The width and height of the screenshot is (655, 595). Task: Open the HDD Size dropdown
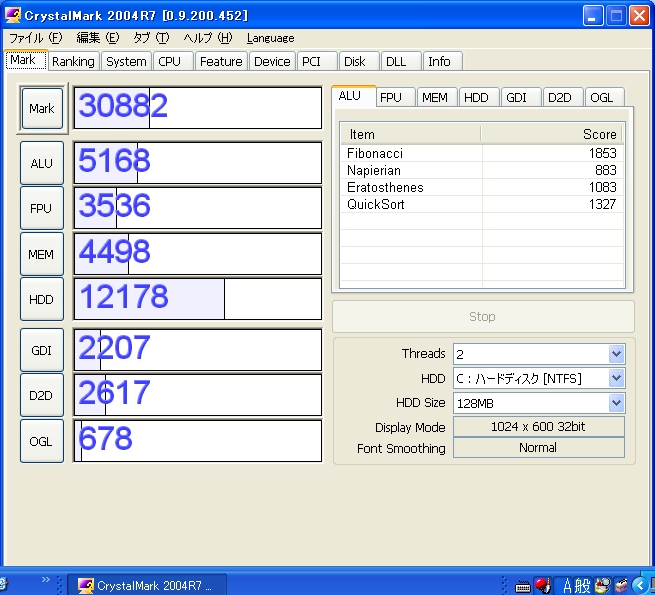point(617,403)
